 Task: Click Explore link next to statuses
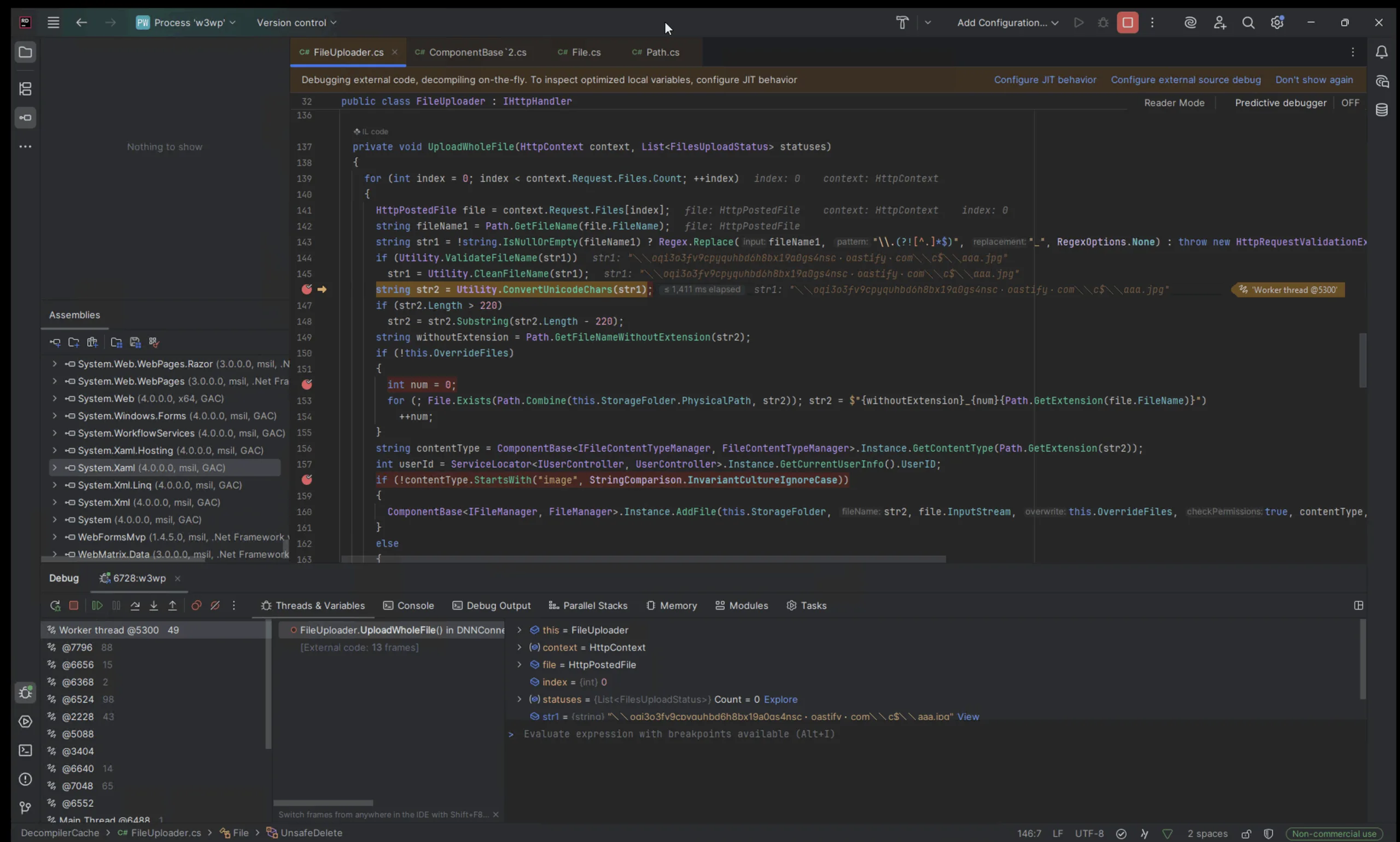pyautogui.click(x=780, y=699)
